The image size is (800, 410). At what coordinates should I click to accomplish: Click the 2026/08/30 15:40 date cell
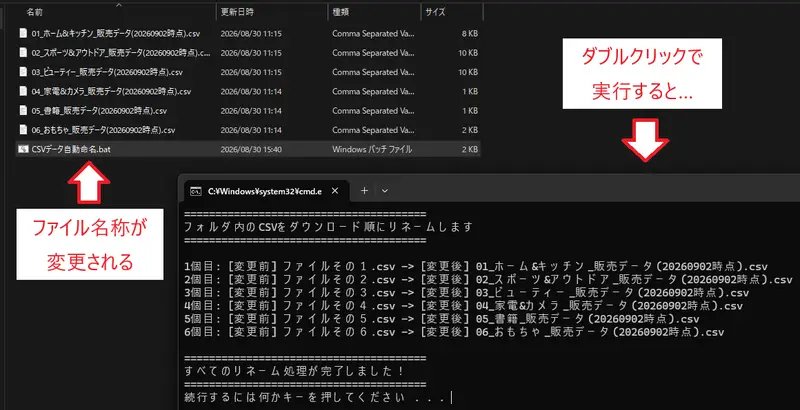[x=251, y=150]
